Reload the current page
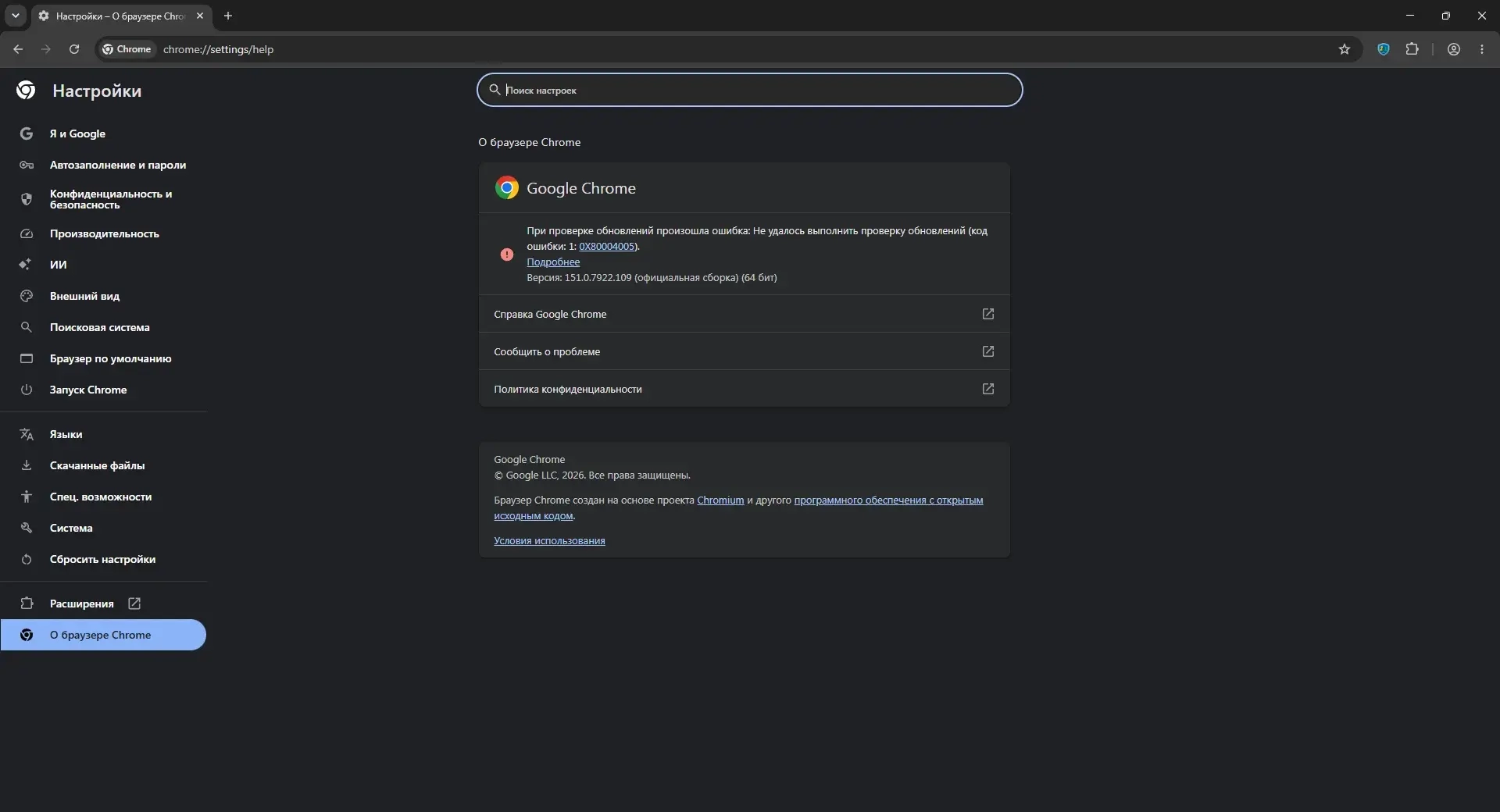 (74, 49)
